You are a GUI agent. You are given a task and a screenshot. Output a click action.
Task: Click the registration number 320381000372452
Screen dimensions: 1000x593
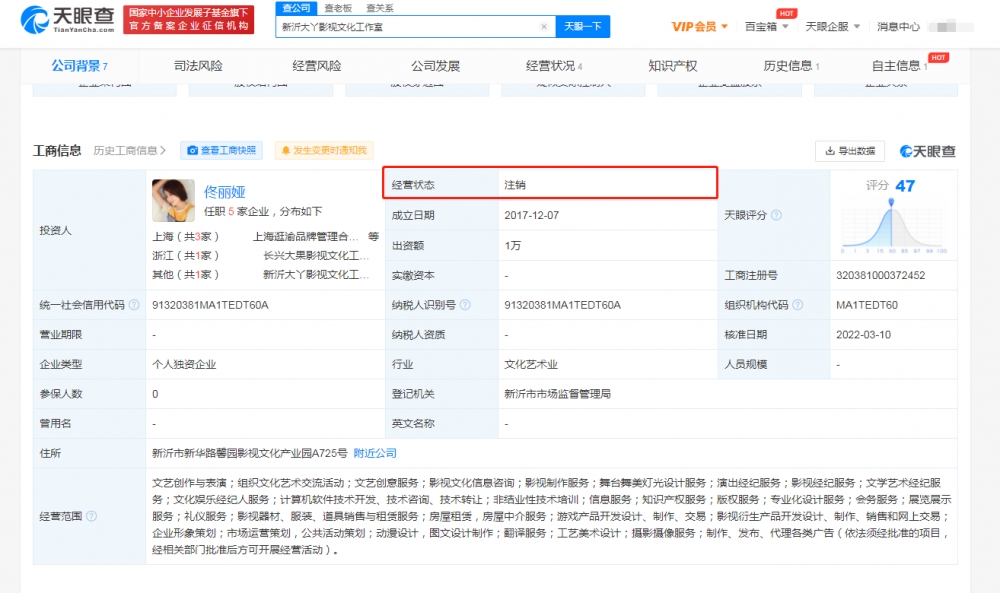881,275
